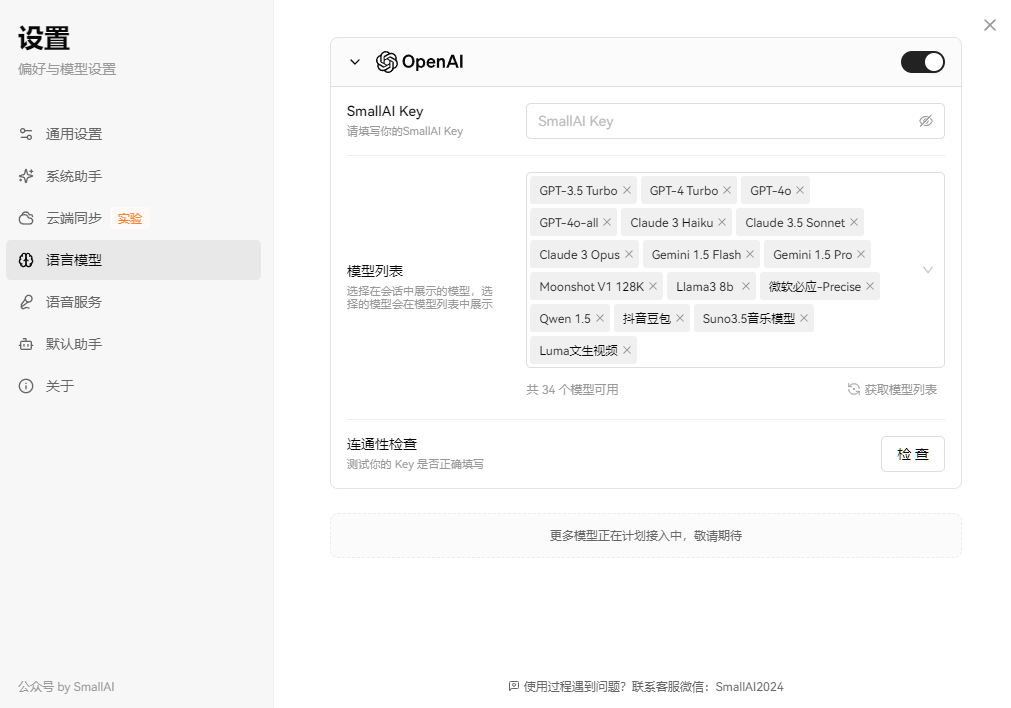1011x708 pixels.
Task: Click 公众号 by SmallAI footer text
Action: (66, 687)
